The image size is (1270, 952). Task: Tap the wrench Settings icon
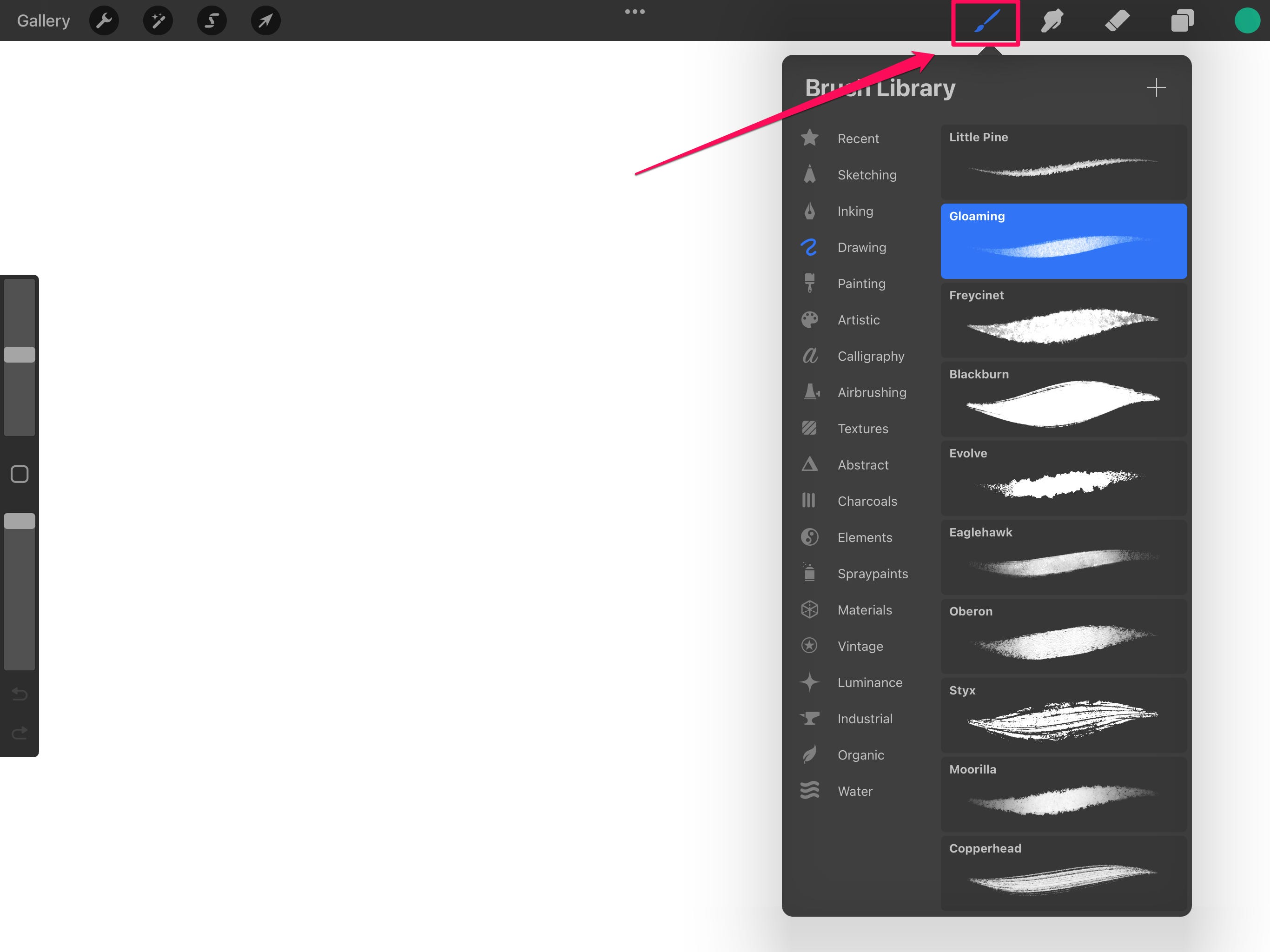[105, 20]
